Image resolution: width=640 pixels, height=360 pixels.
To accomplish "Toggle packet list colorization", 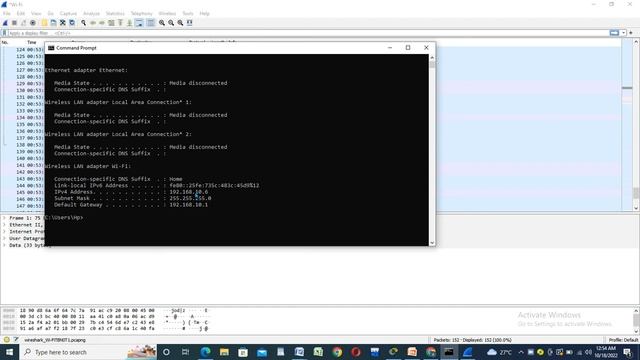I will pos(151,23).
